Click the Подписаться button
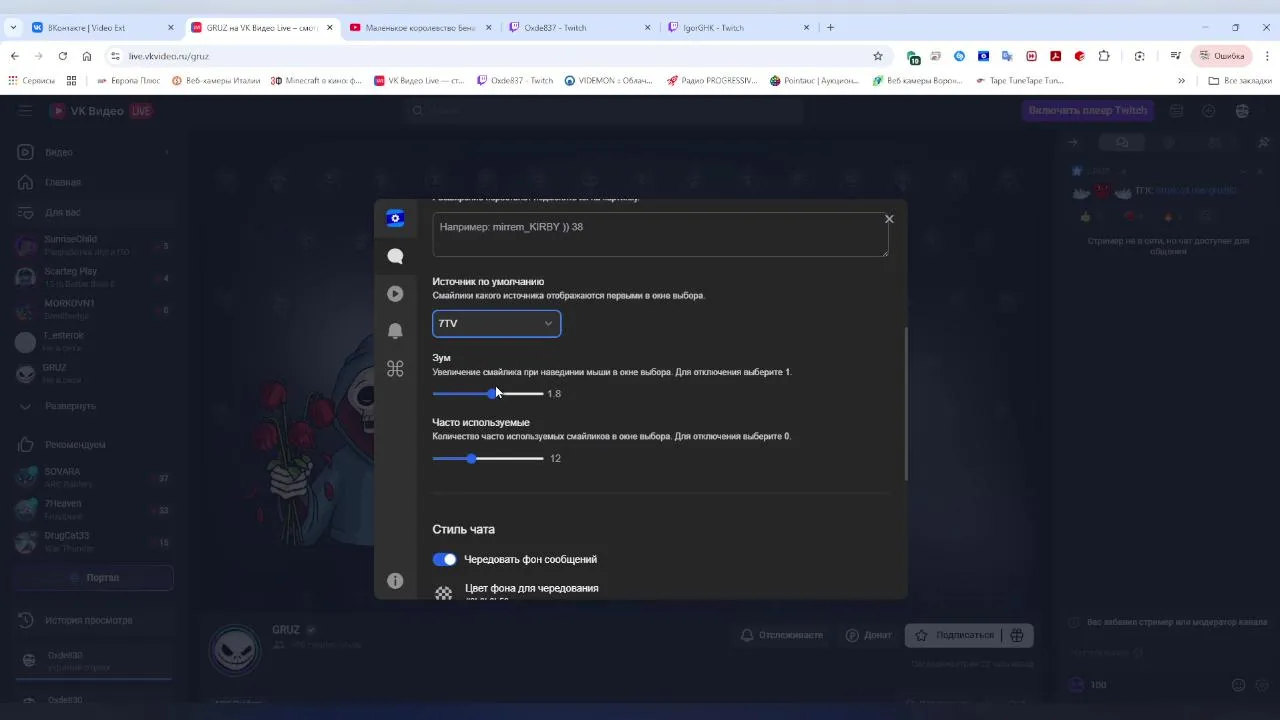 [955, 635]
